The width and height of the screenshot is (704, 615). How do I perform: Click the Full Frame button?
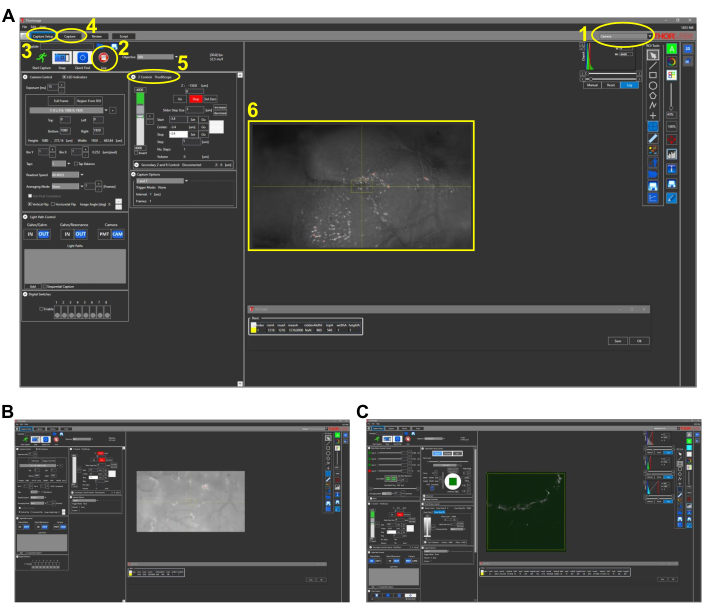coord(61,101)
